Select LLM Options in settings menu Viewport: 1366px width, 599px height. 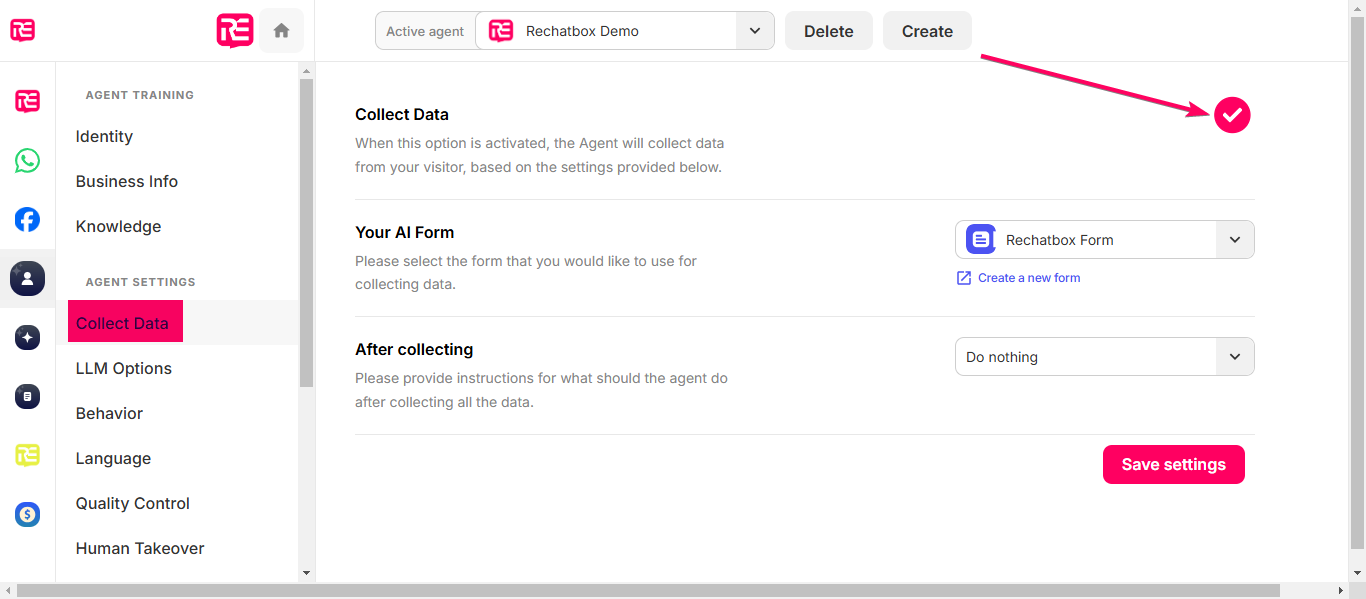[x=124, y=368]
